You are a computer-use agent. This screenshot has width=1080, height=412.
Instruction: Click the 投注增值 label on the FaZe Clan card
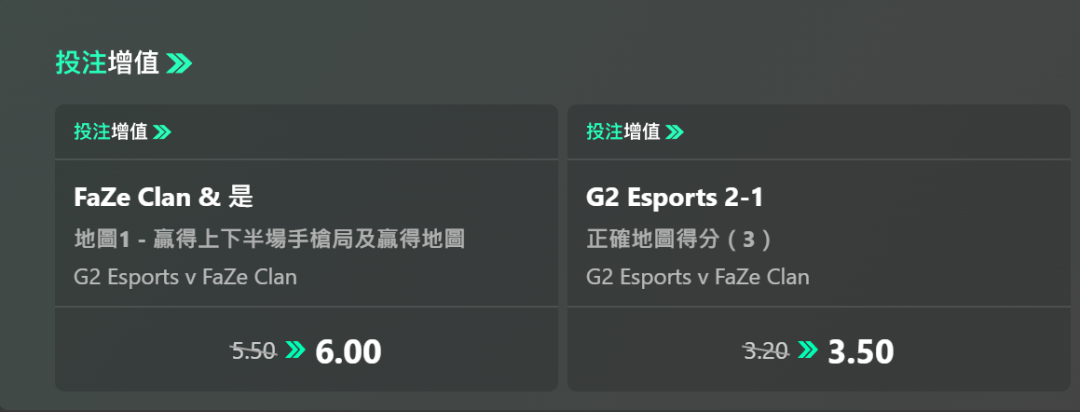(x=110, y=132)
